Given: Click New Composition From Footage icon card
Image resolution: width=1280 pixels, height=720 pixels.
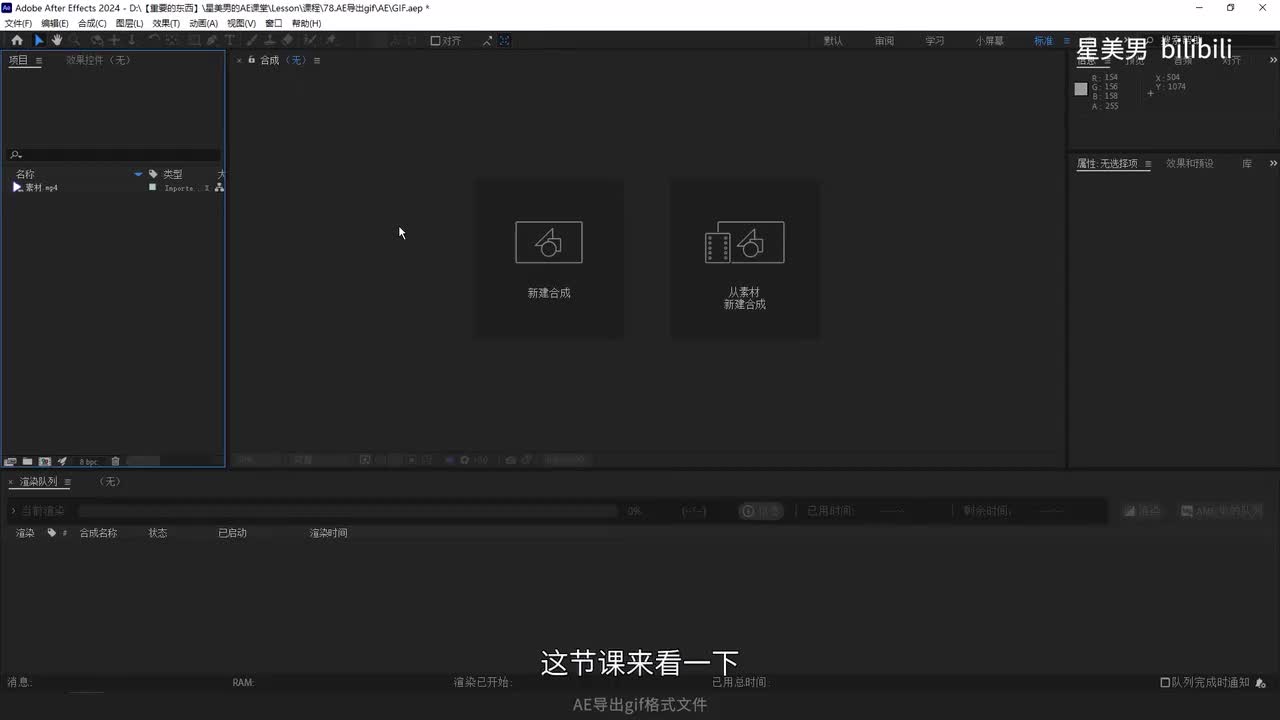Looking at the screenshot, I should [x=745, y=258].
